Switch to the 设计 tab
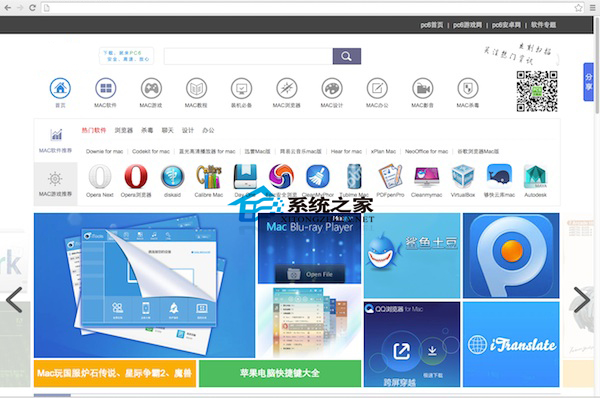The height and width of the screenshot is (398, 600). [x=188, y=130]
